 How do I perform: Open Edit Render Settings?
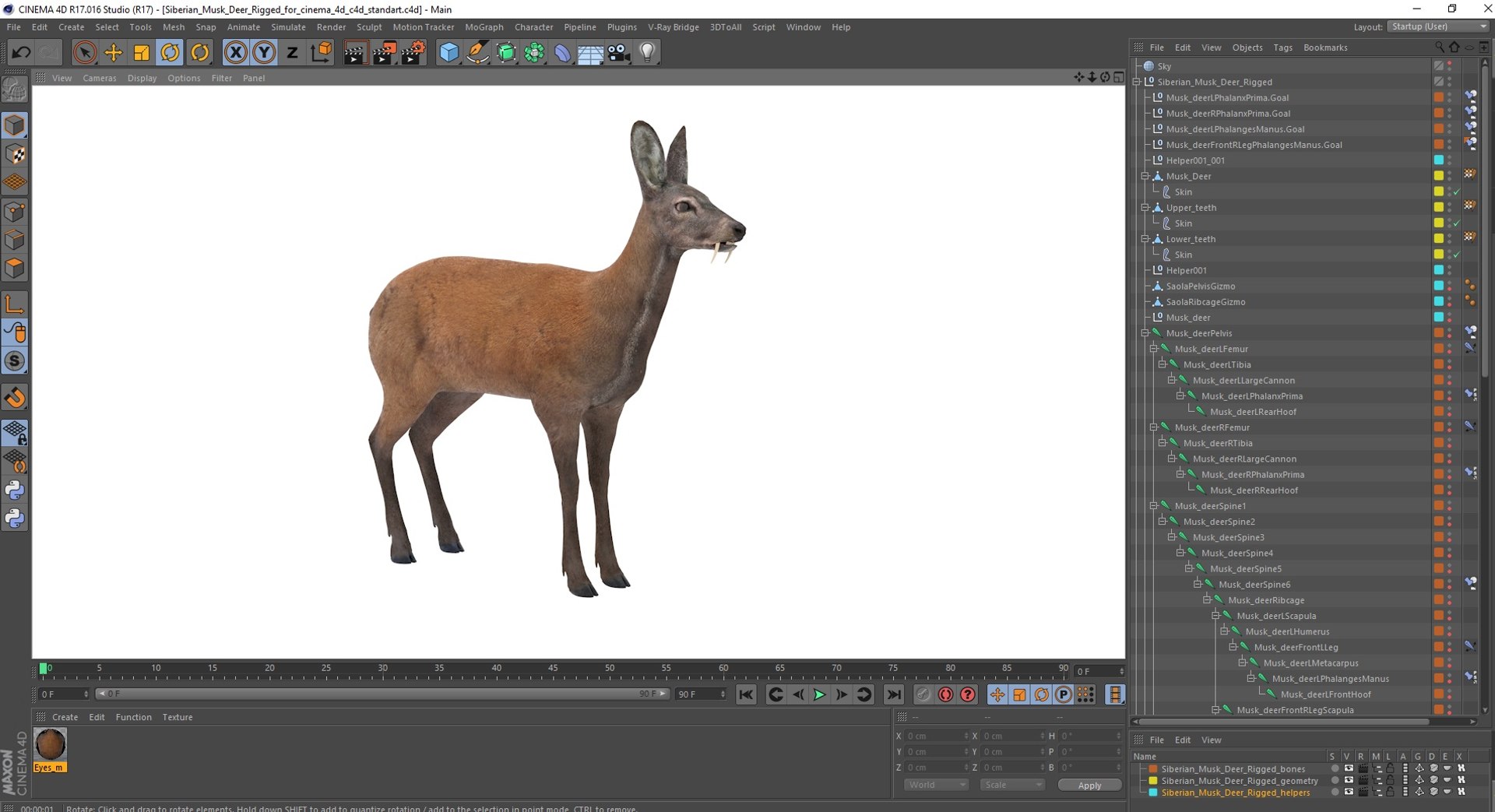pos(413,53)
